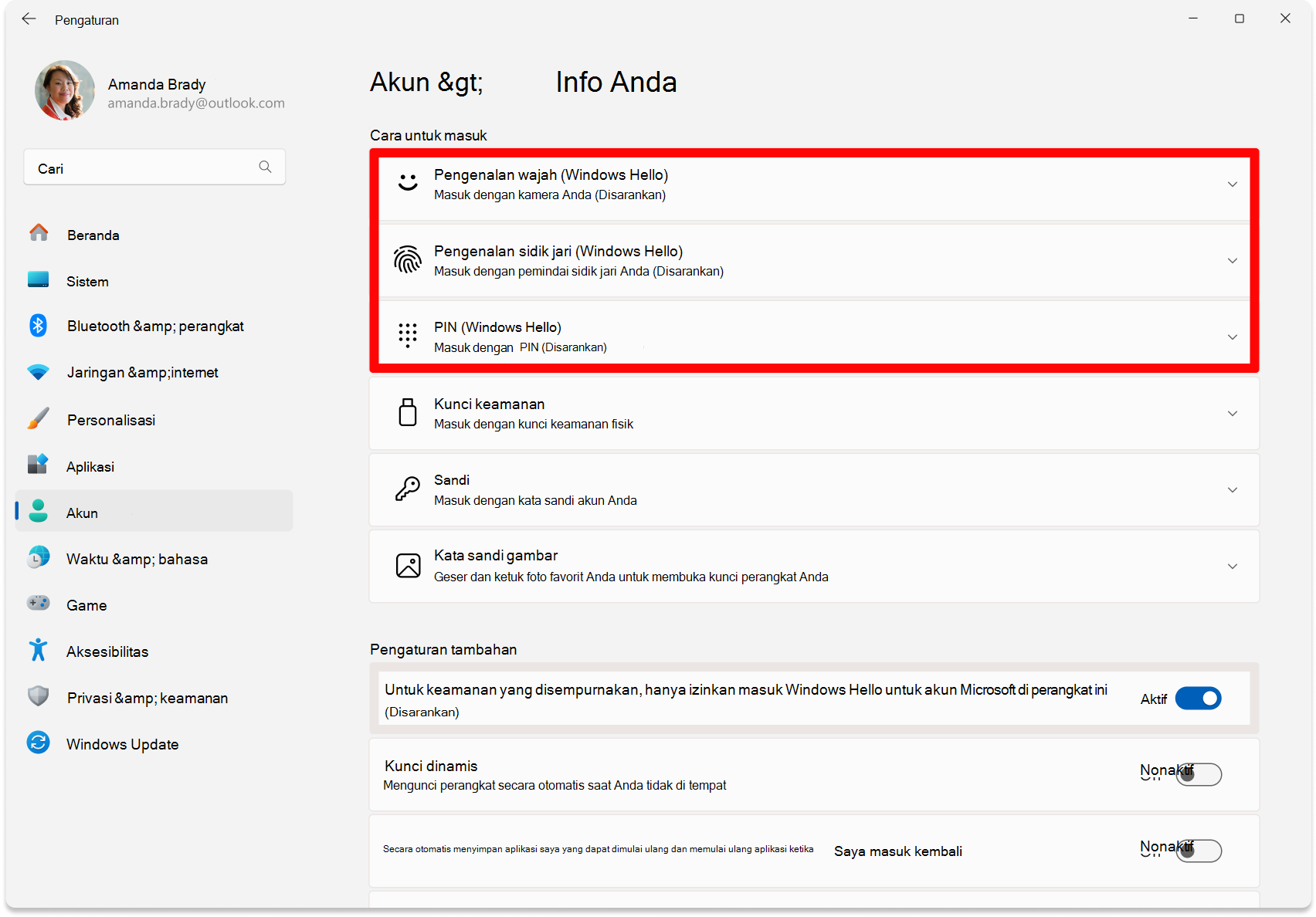Click the fingerprint icon
The image size is (1316, 917).
[408, 260]
